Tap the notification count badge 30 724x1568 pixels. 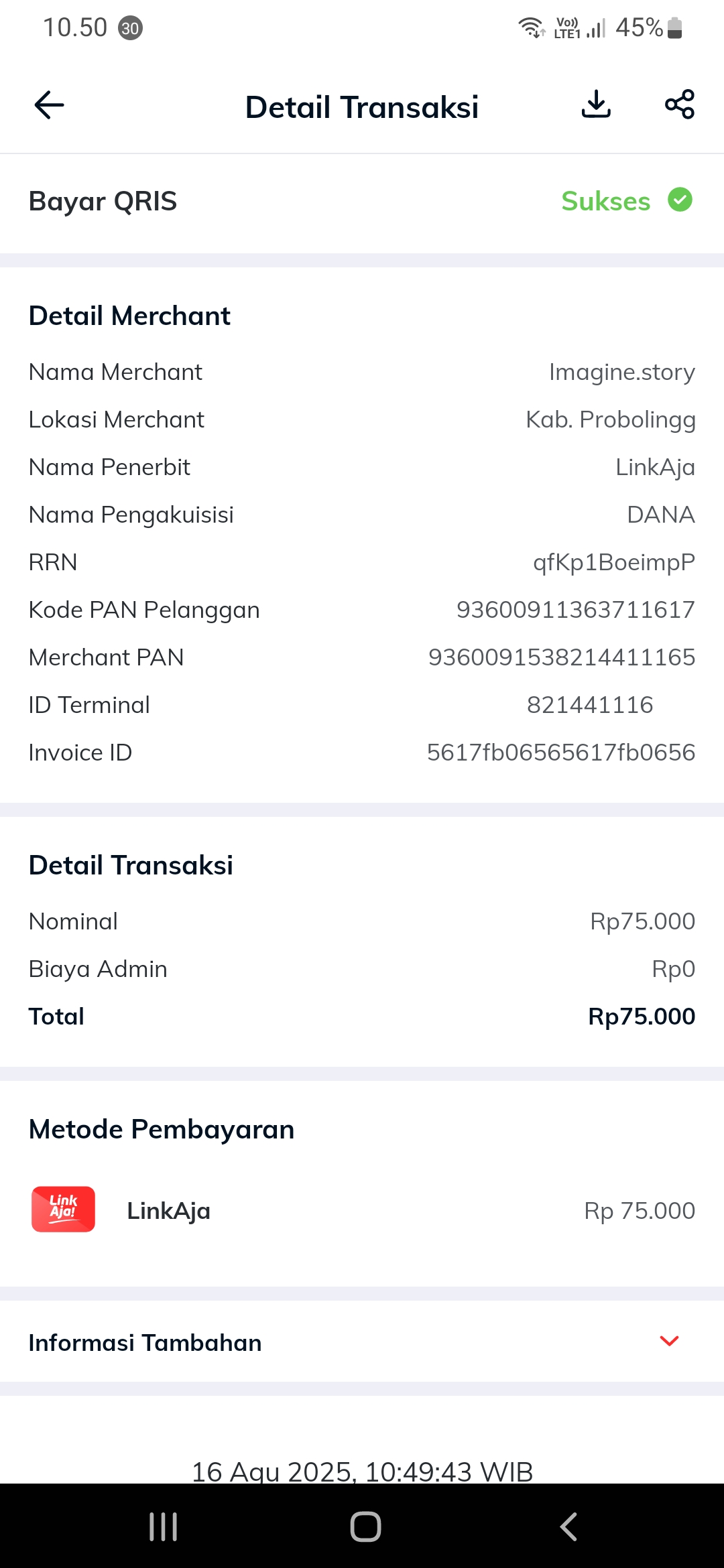tap(130, 28)
